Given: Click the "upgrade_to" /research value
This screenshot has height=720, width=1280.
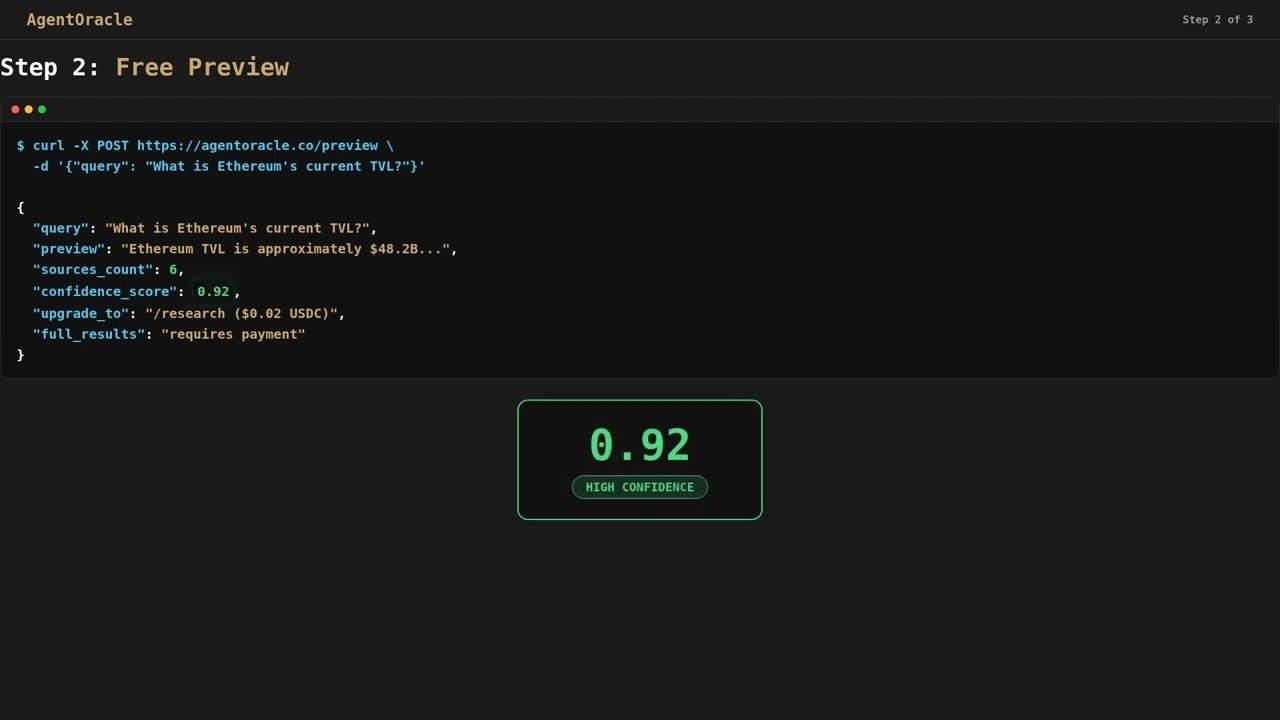Looking at the screenshot, I should [x=241, y=313].
